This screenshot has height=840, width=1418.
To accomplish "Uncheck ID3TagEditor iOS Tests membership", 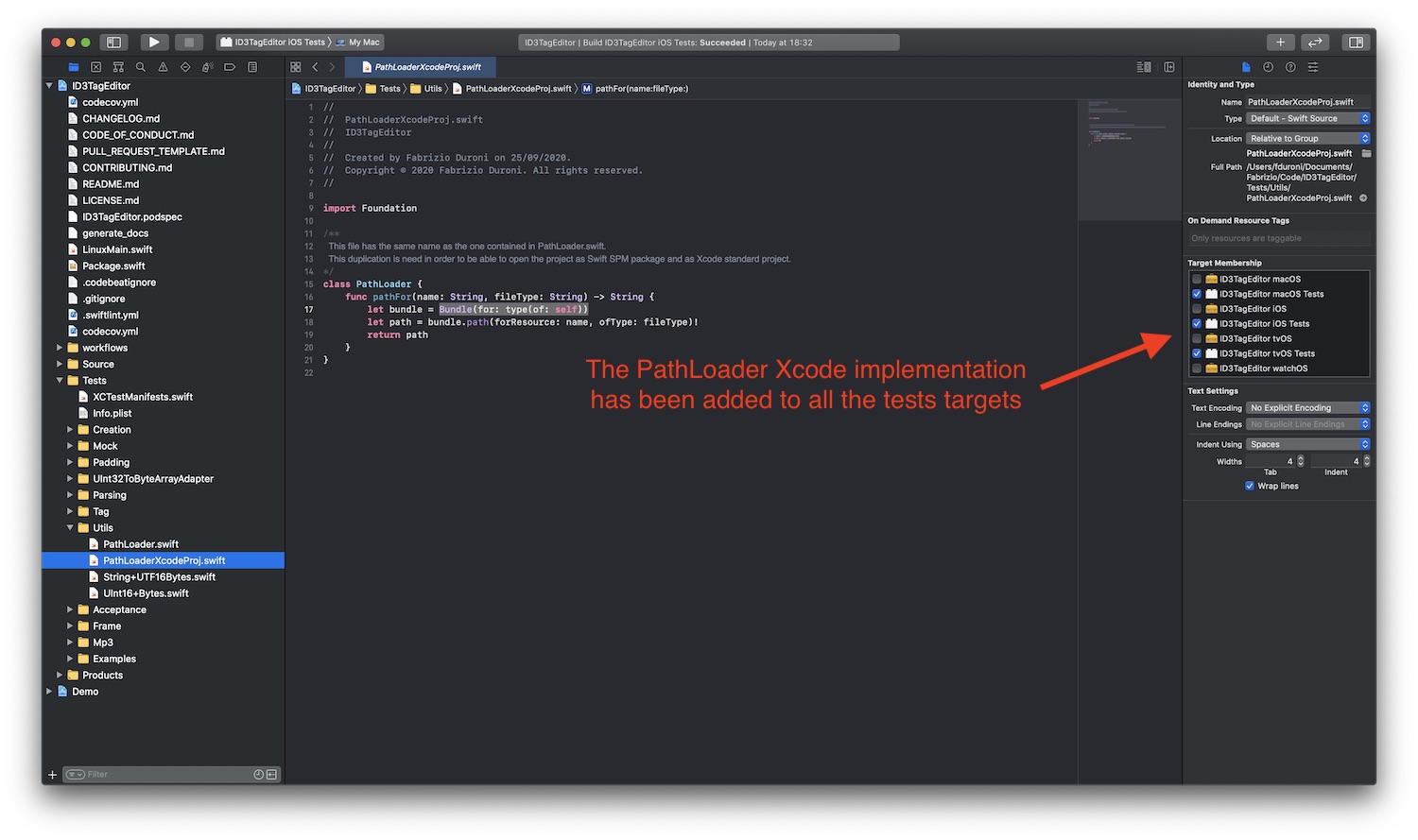I will (x=1197, y=324).
